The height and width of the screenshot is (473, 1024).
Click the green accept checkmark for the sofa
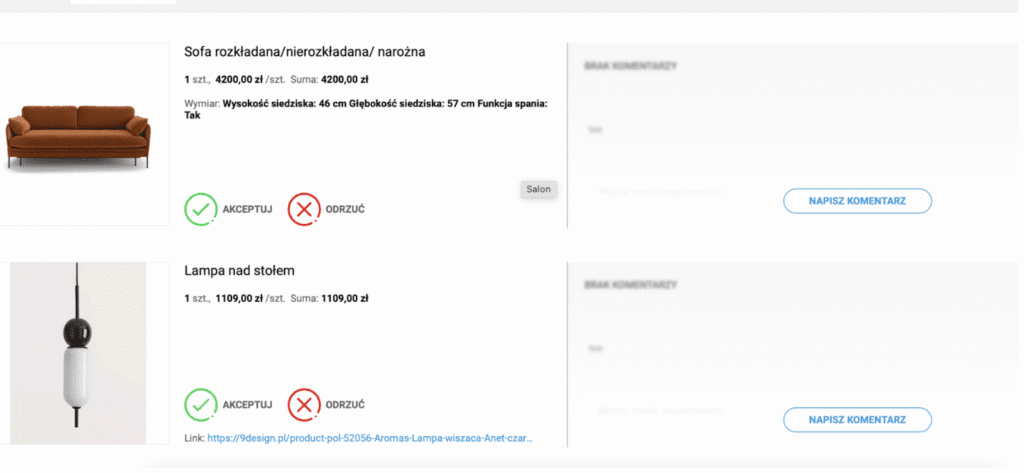200,209
